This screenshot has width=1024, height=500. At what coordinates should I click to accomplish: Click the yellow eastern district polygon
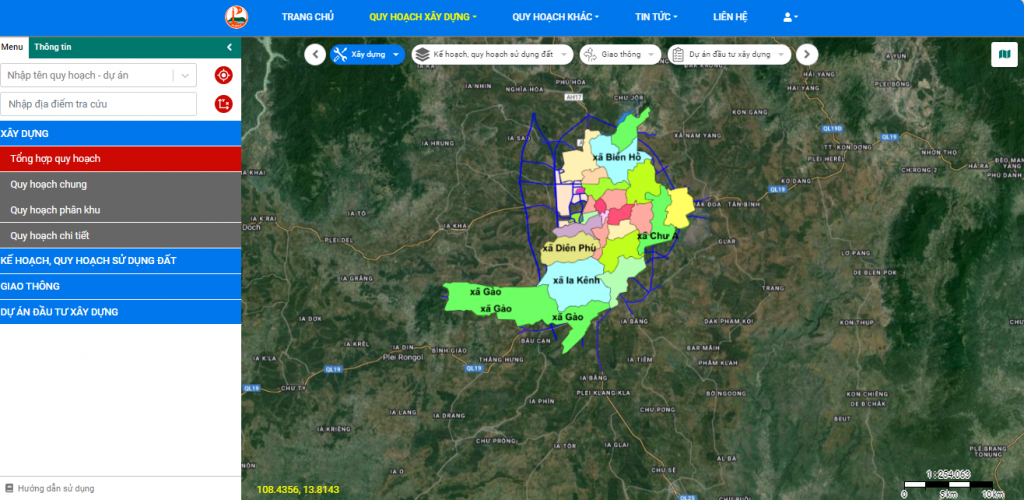(x=679, y=207)
